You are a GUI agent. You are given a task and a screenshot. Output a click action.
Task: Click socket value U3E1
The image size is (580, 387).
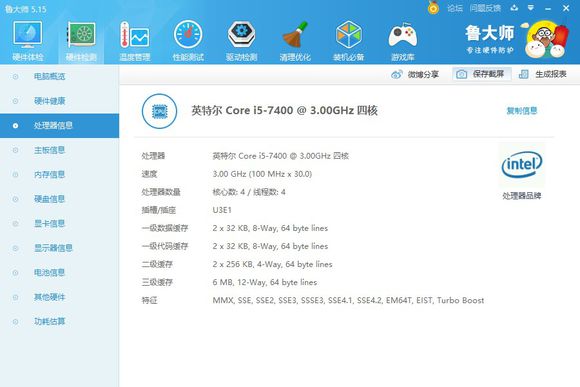tap(222, 210)
